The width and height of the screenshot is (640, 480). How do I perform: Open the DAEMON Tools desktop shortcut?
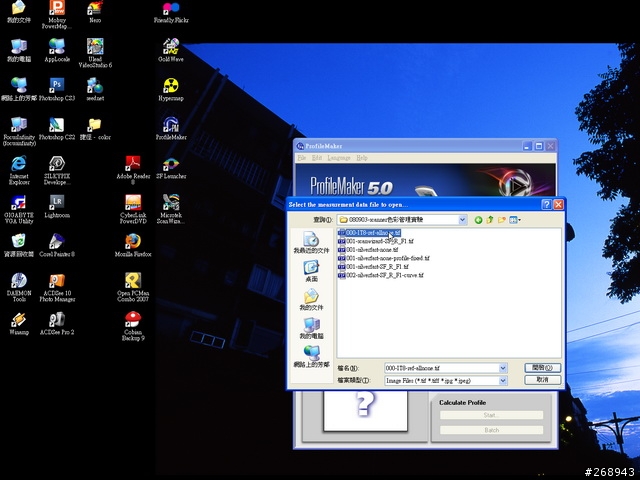point(19,287)
